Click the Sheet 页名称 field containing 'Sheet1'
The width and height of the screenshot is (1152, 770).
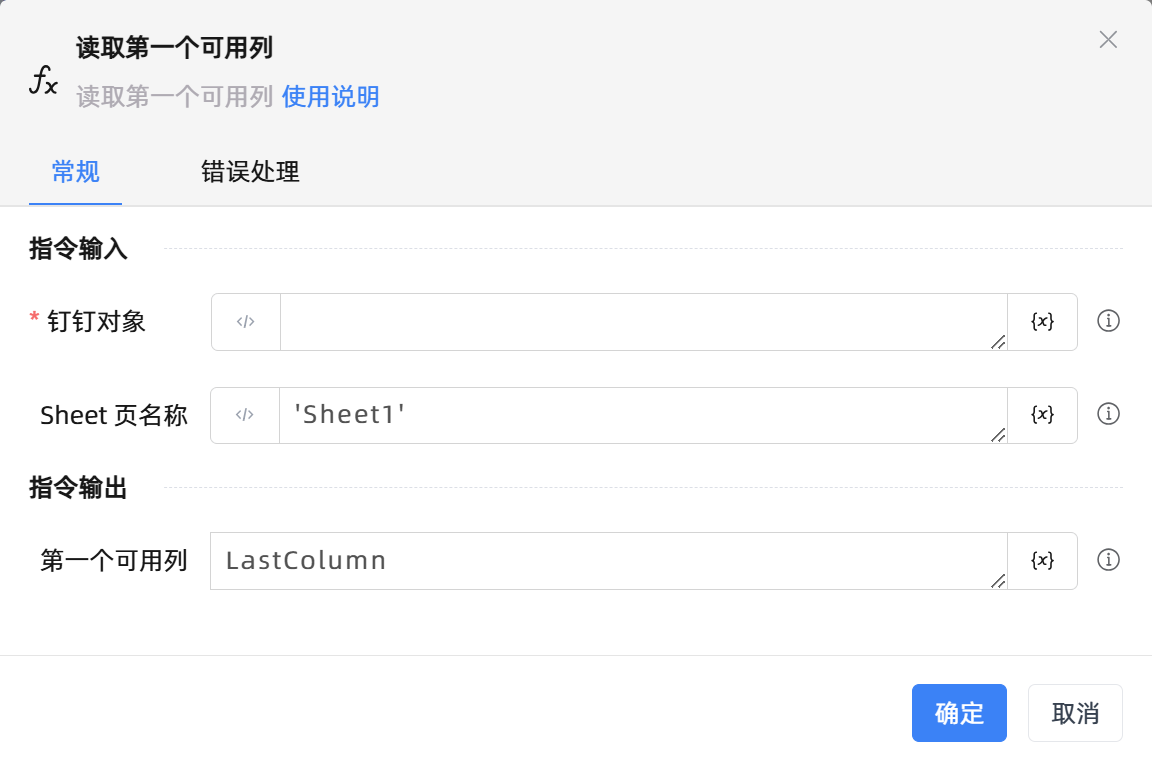click(640, 415)
